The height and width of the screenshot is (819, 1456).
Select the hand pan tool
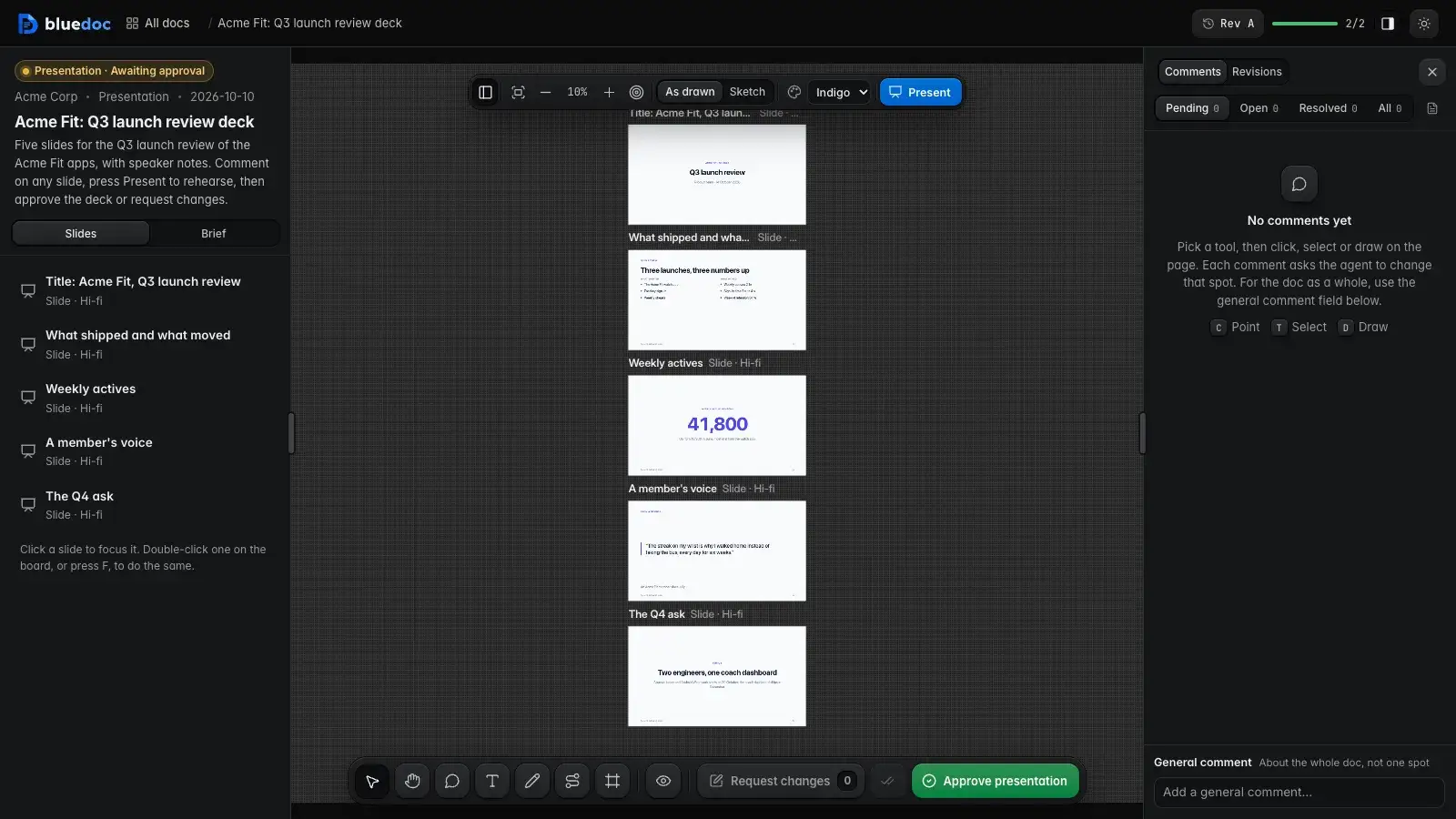pyautogui.click(x=412, y=781)
